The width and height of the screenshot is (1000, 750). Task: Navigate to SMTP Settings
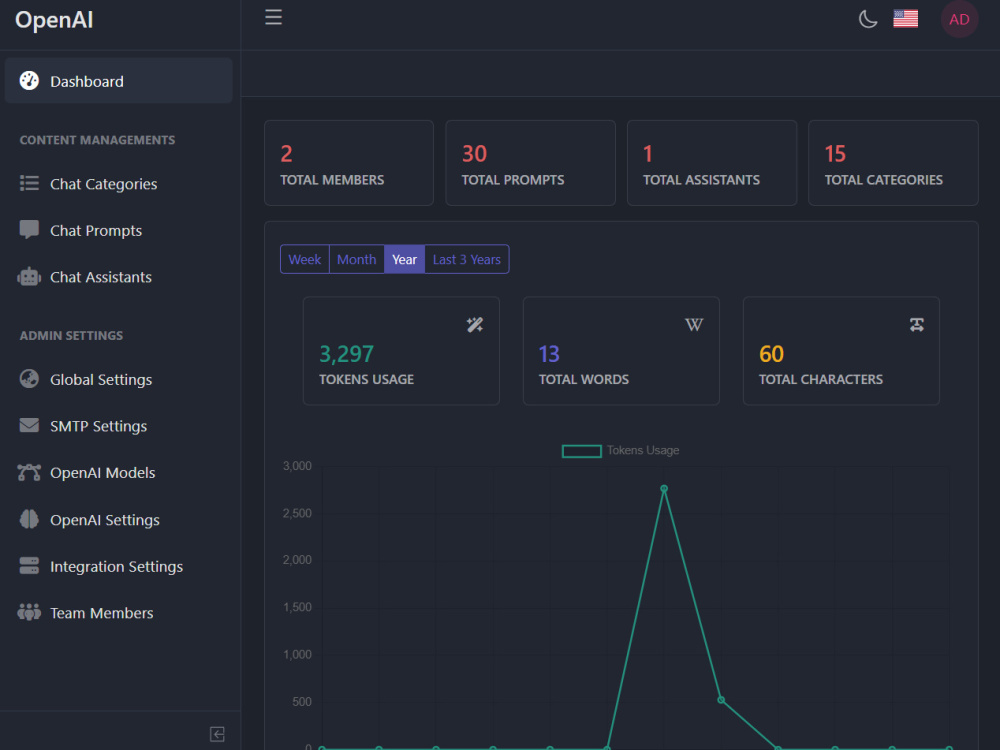point(98,426)
